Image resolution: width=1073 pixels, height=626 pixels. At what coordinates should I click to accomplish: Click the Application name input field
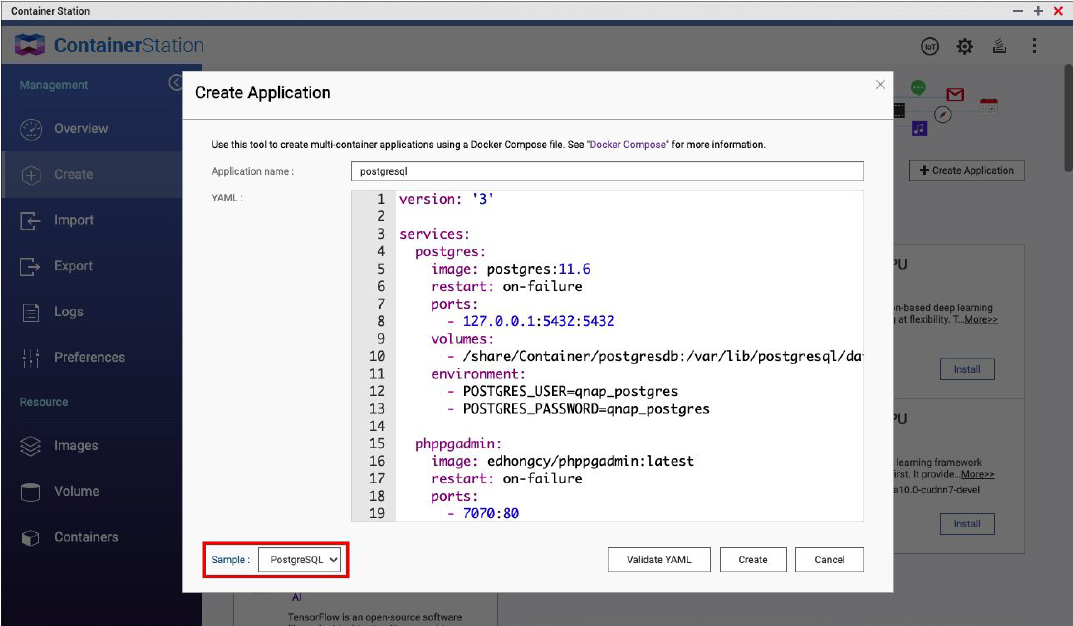607,172
